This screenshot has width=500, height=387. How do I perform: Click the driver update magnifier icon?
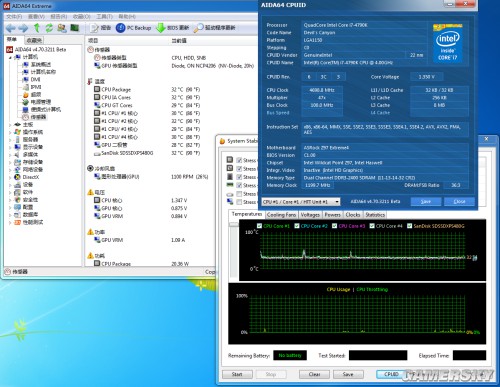[198, 28]
